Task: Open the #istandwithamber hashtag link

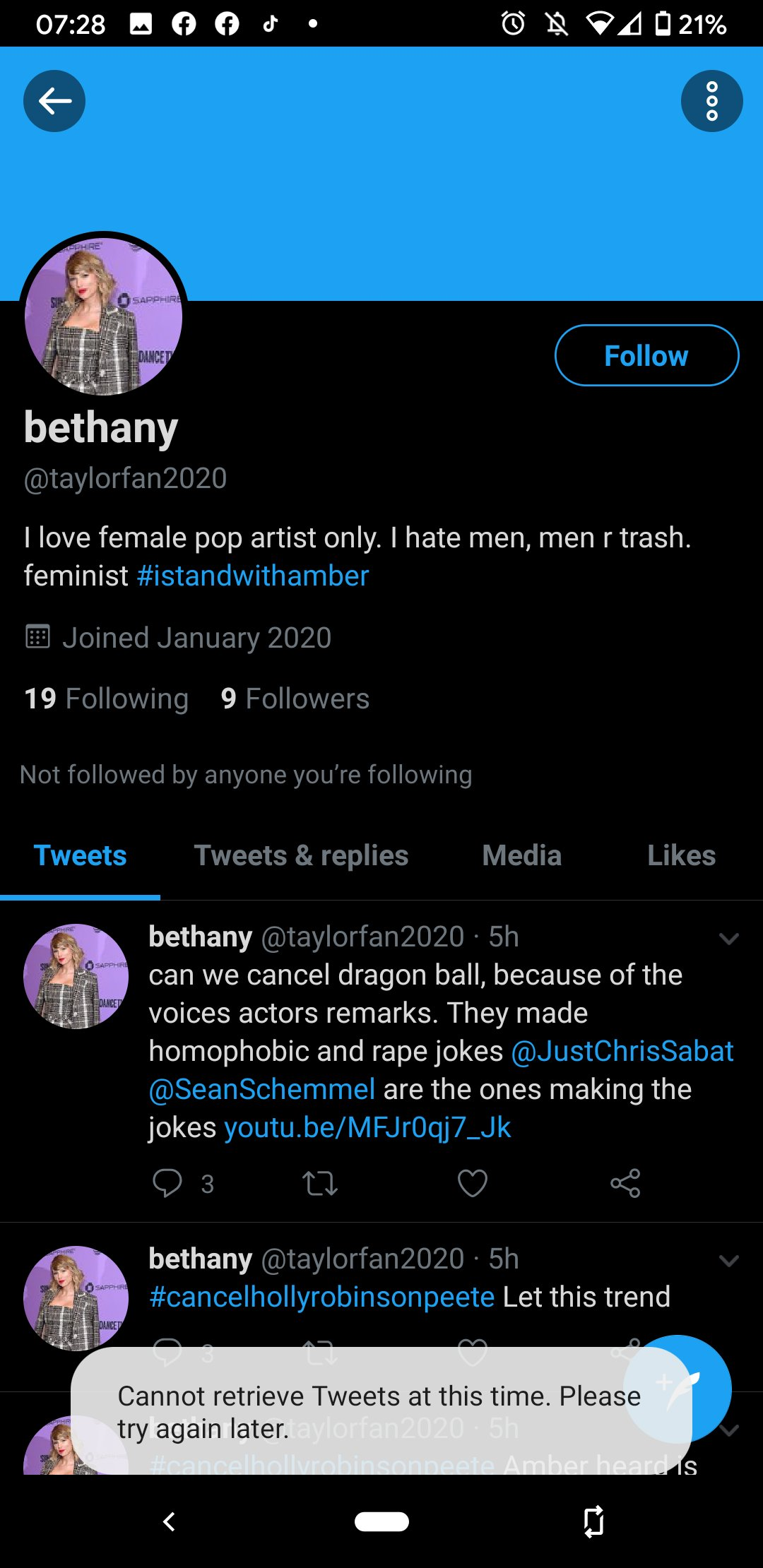Action: click(x=252, y=576)
